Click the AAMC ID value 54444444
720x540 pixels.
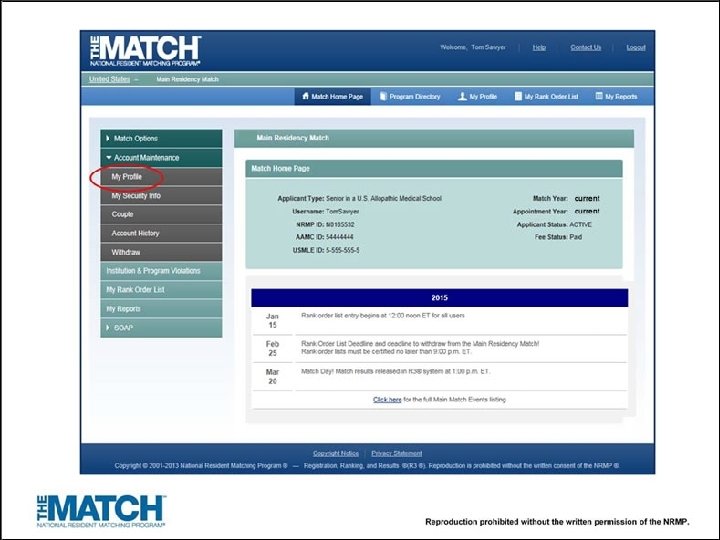(340, 237)
